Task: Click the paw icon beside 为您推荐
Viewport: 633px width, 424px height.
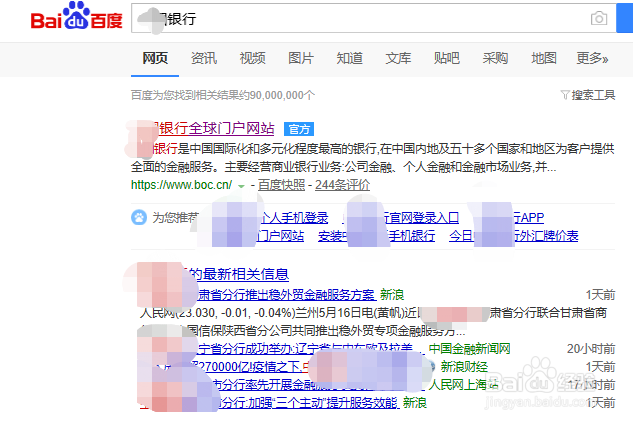Action: coord(139,217)
